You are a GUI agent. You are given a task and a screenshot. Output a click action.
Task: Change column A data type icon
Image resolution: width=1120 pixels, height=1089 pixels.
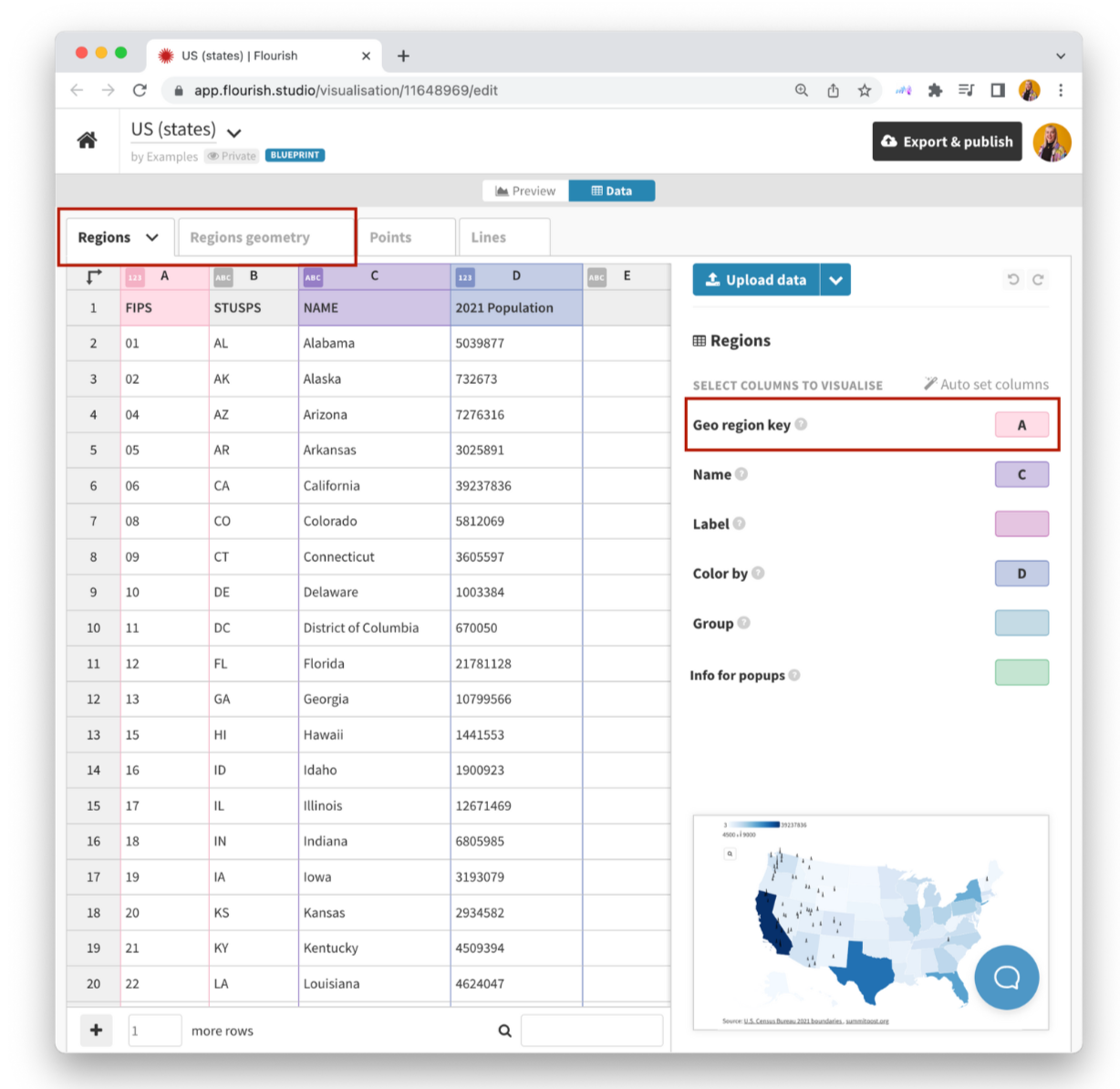[135, 276]
